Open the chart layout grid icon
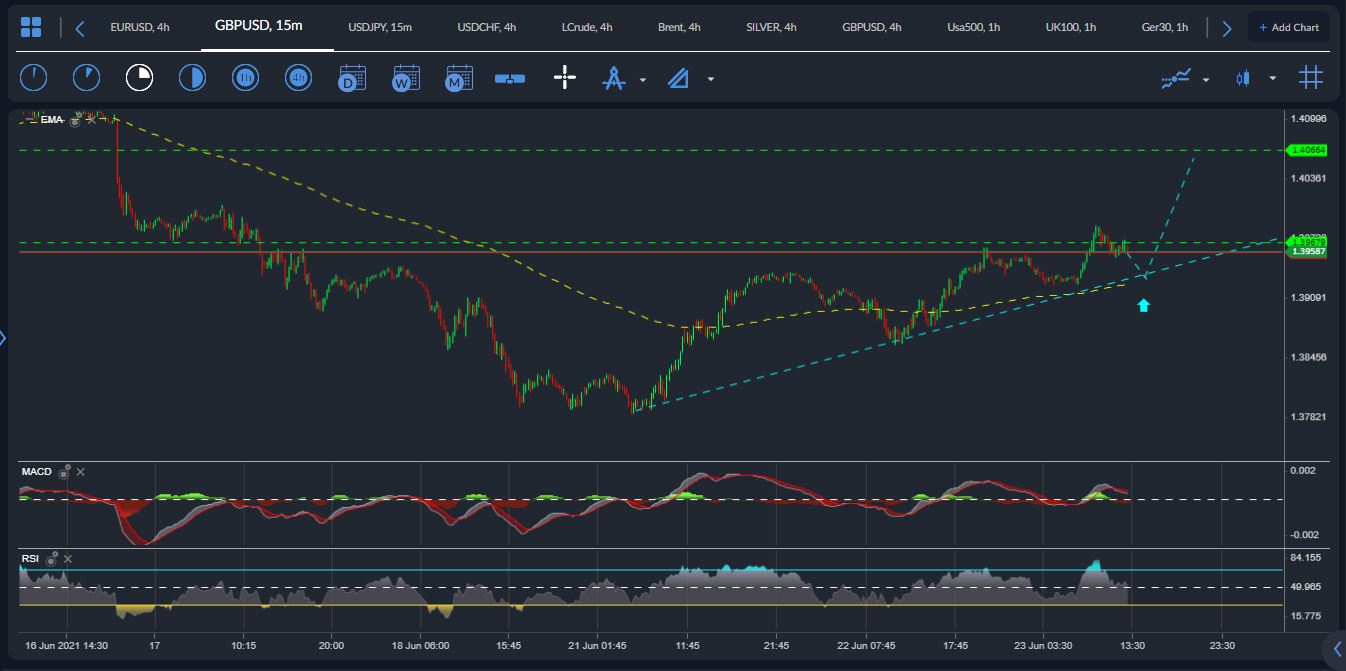The width and height of the screenshot is (1346, 671). (31, 28)
